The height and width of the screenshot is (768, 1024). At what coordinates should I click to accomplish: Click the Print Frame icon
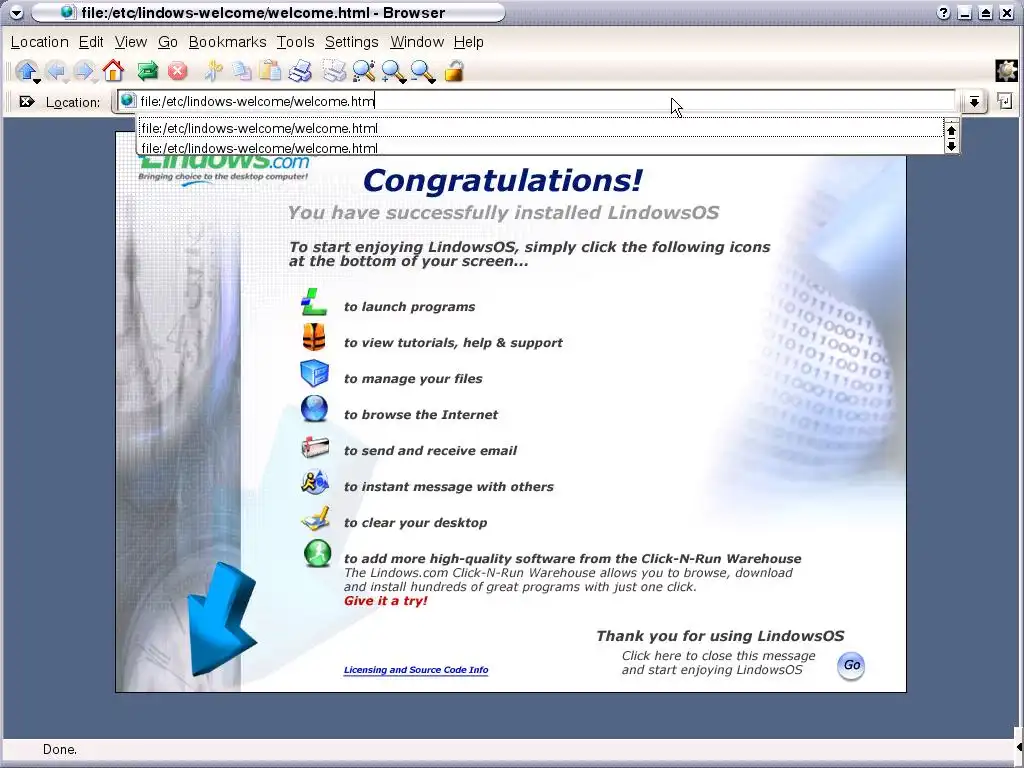[x=334, y=71]
